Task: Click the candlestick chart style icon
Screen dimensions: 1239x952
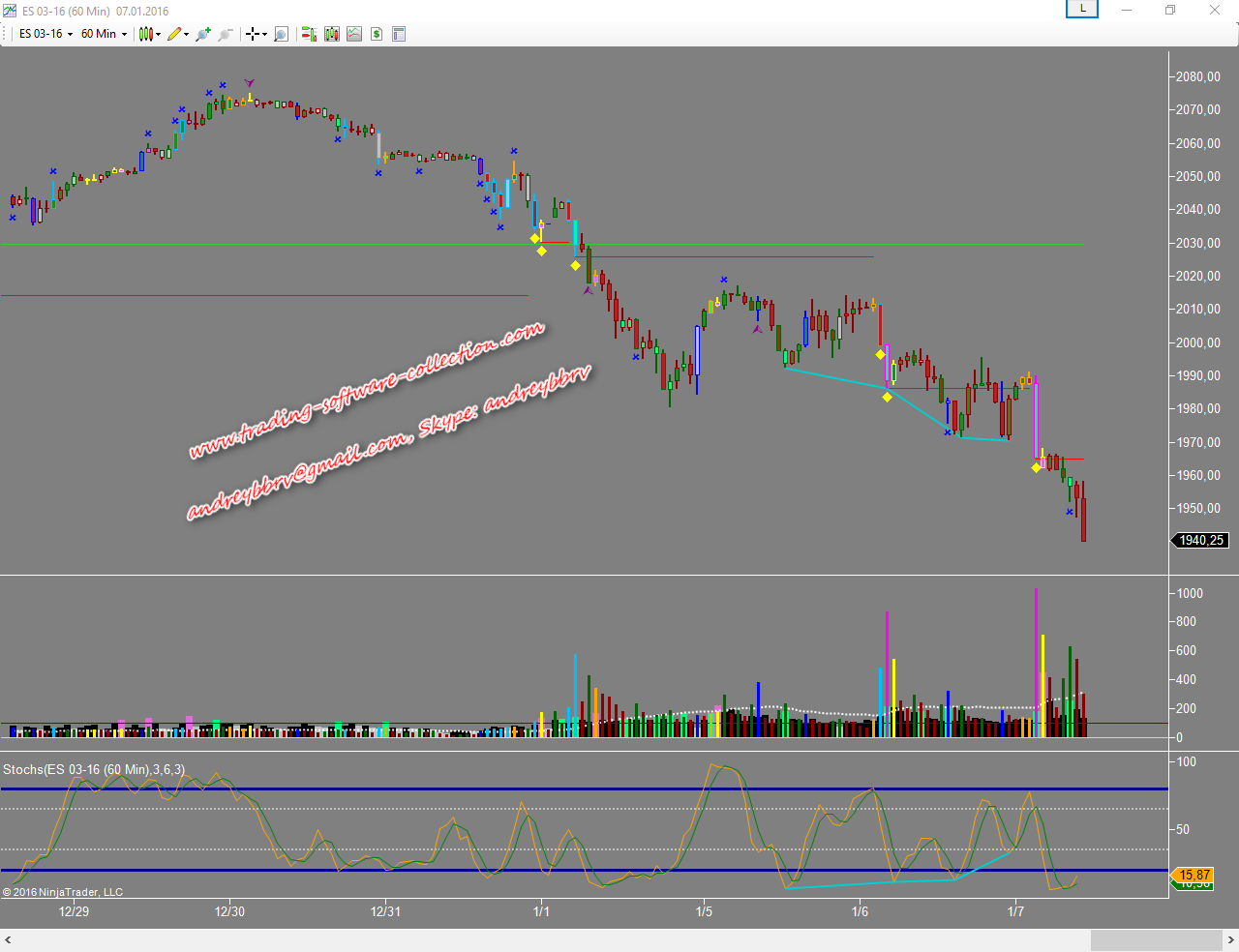Action: point(145,34)
